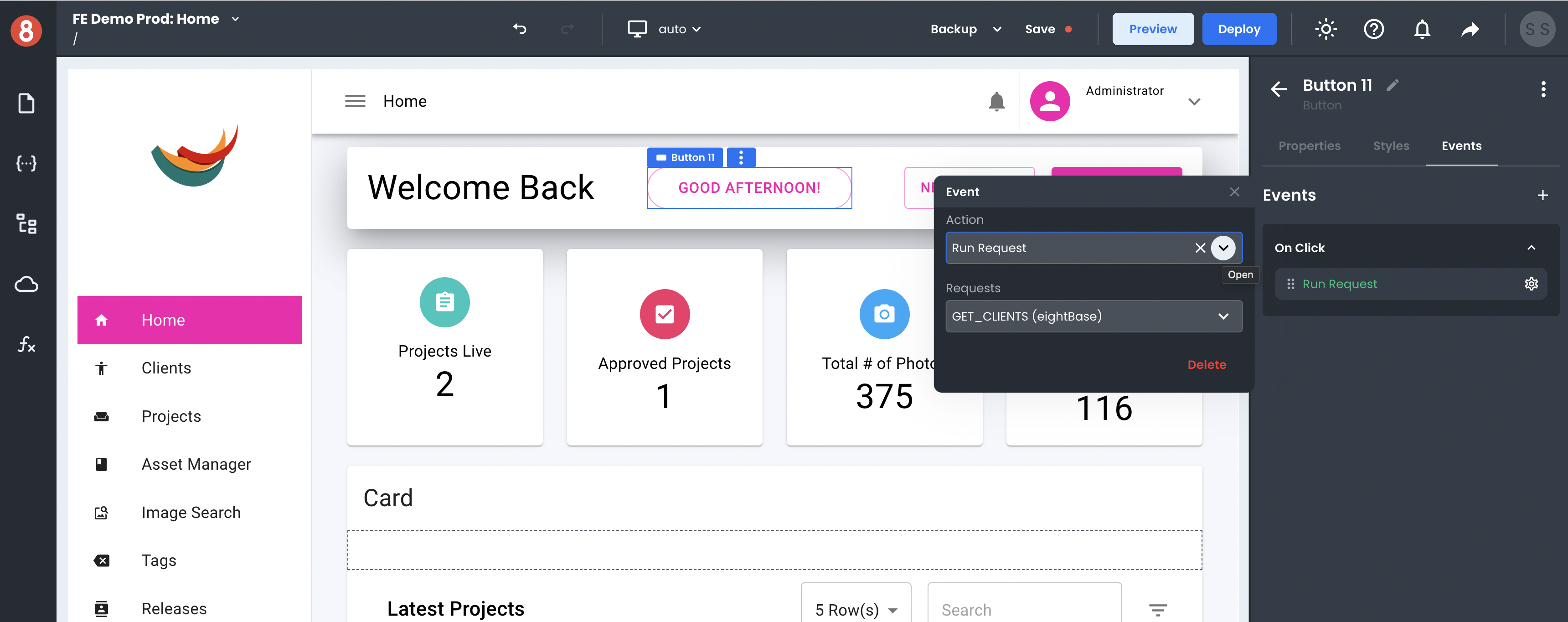Add new event with plus icon
This screenshot has width=1568, height=622.
[x=1542, y=196]
